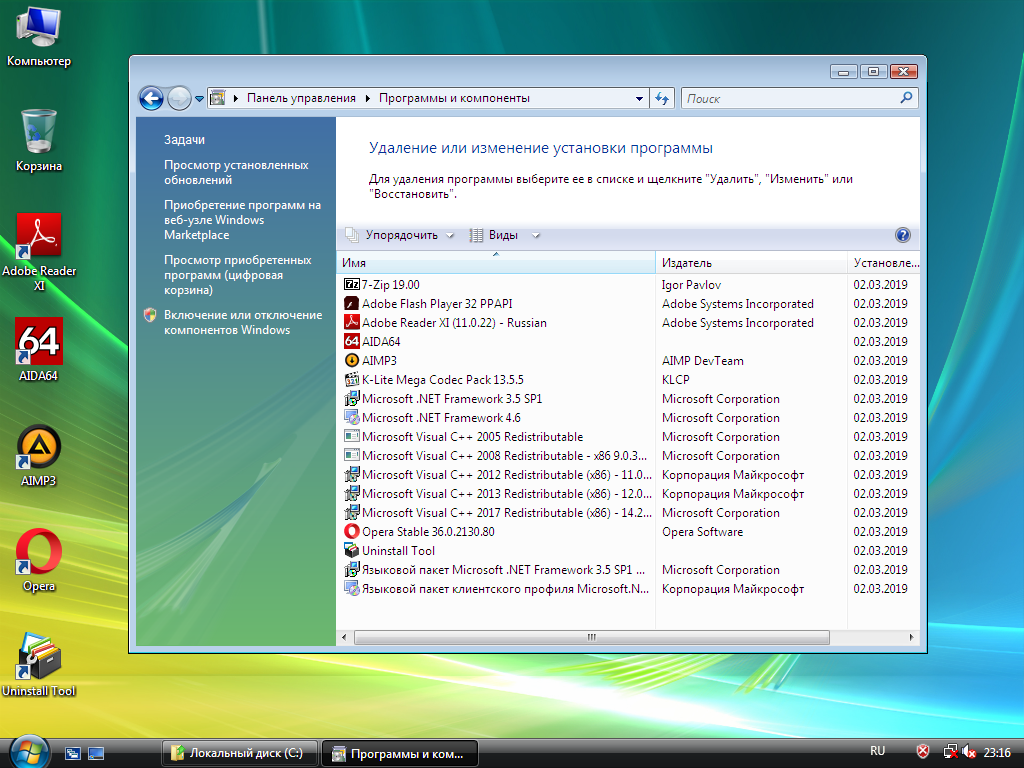This screenshot has width=1024, height=768.
Task: Click the blue help question mark icon
Action: [x=902, y=236]
